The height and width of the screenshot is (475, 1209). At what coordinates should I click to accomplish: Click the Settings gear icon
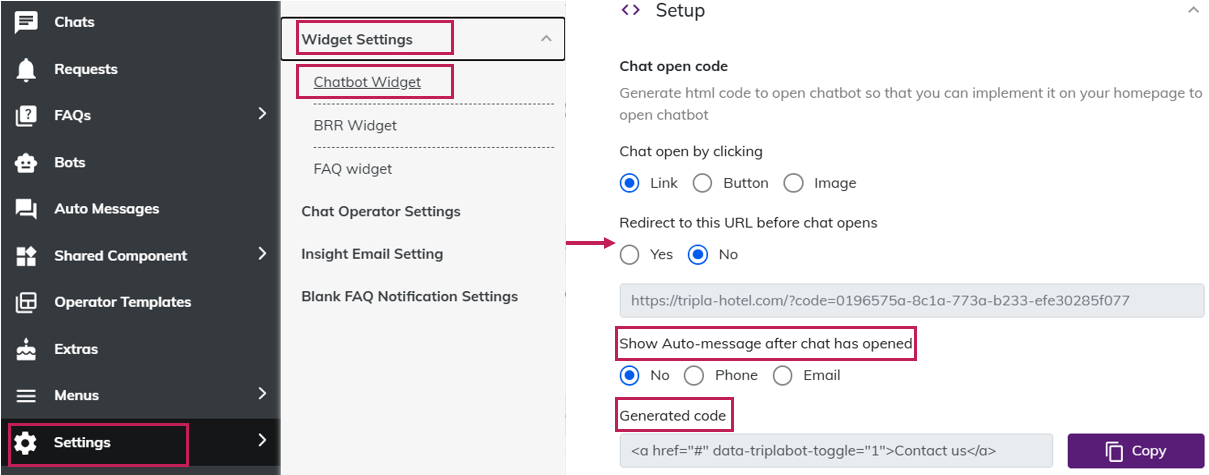[x=26, y=442]
